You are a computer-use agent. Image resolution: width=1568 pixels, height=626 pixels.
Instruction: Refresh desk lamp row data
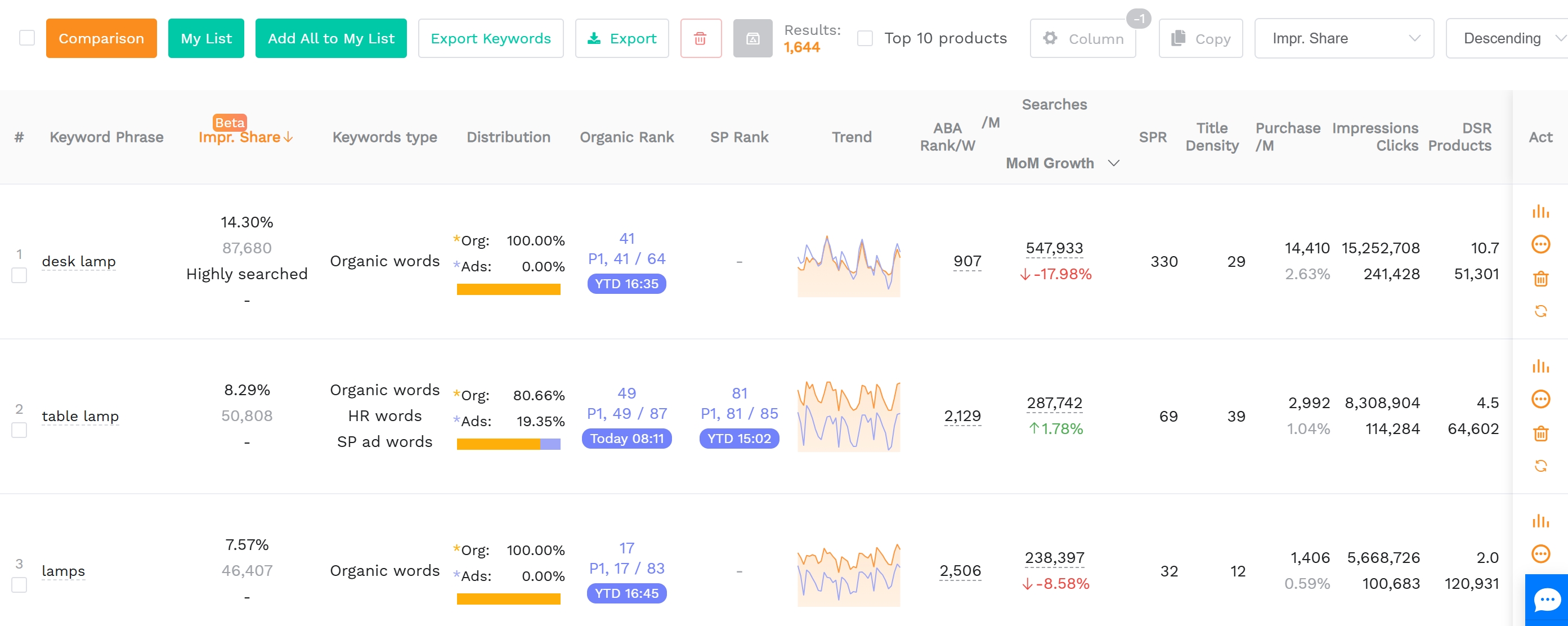(x=1540, y=311)
